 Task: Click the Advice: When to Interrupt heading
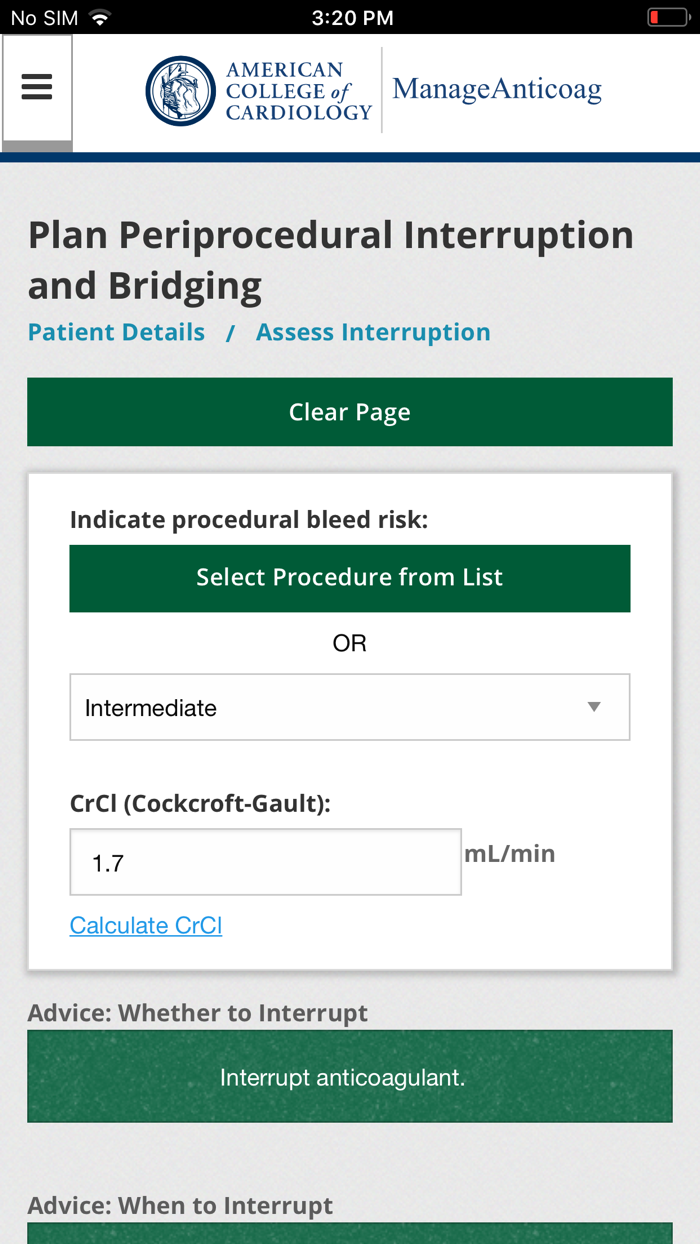183,1205
